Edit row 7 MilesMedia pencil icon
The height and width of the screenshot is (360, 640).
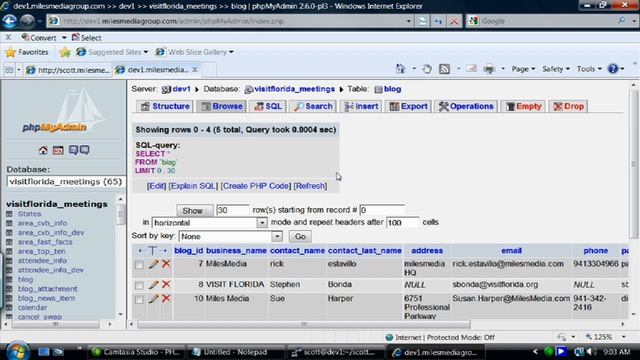coord(153,264)
